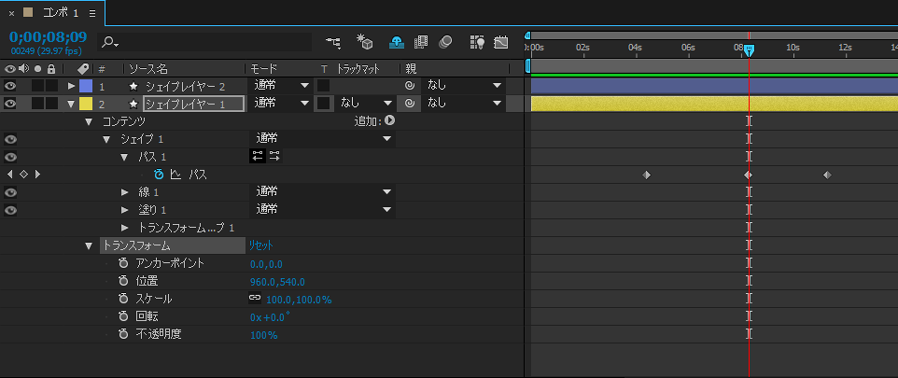This screenshot has height=378, width=898.
Task: Include パス property in graph editor set
Action: (176, 175)
